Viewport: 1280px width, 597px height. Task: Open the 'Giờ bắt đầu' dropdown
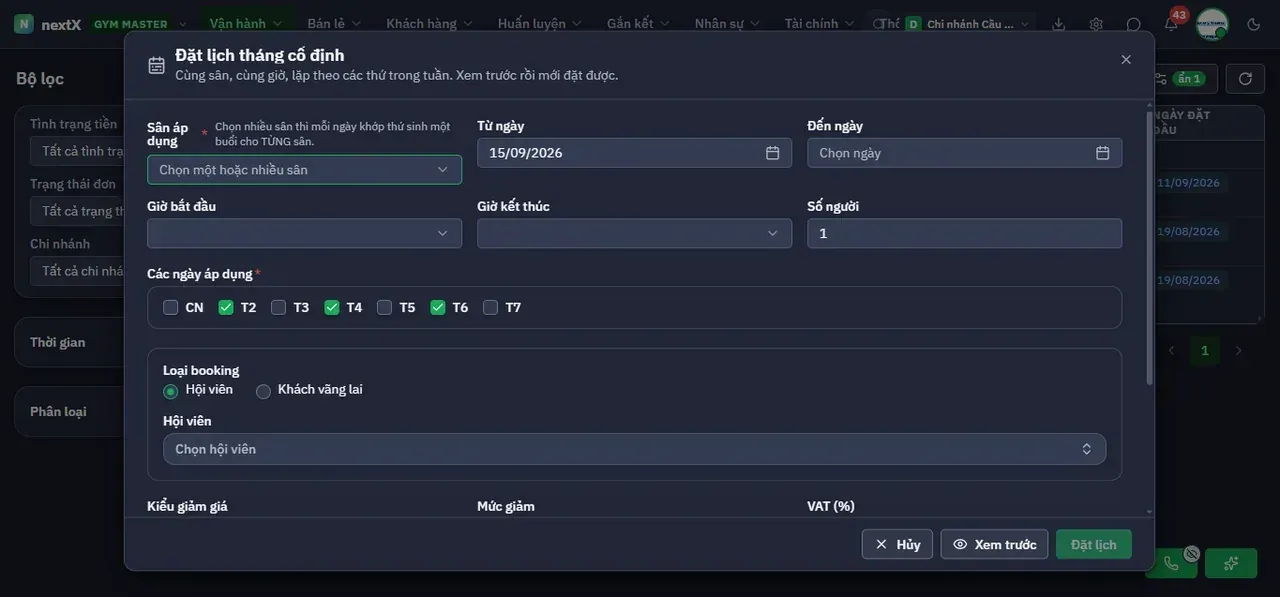click(x=304, y=233)
